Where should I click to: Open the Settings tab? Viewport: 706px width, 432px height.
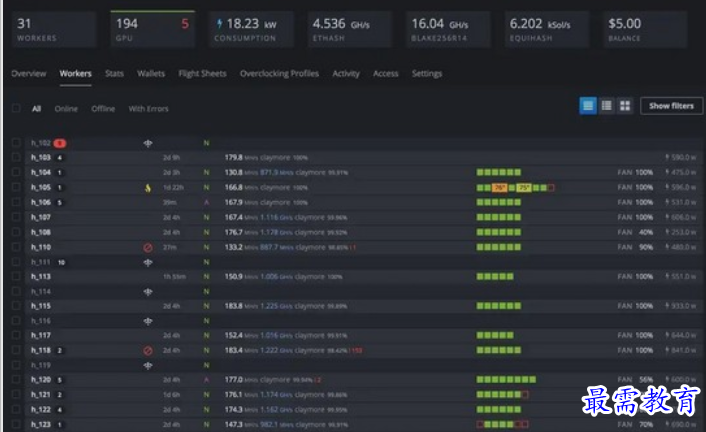427,73
